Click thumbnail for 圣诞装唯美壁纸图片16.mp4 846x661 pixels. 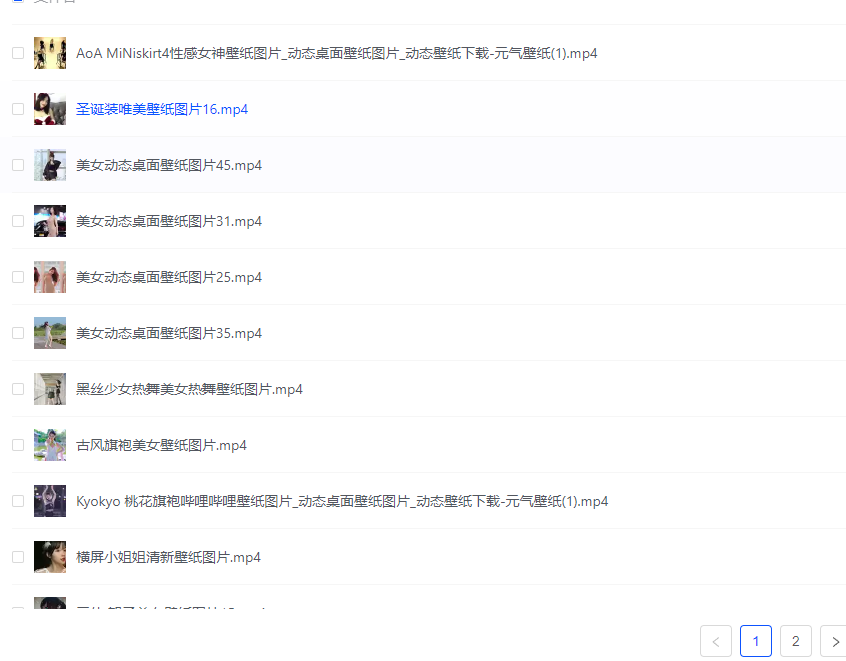50,109
